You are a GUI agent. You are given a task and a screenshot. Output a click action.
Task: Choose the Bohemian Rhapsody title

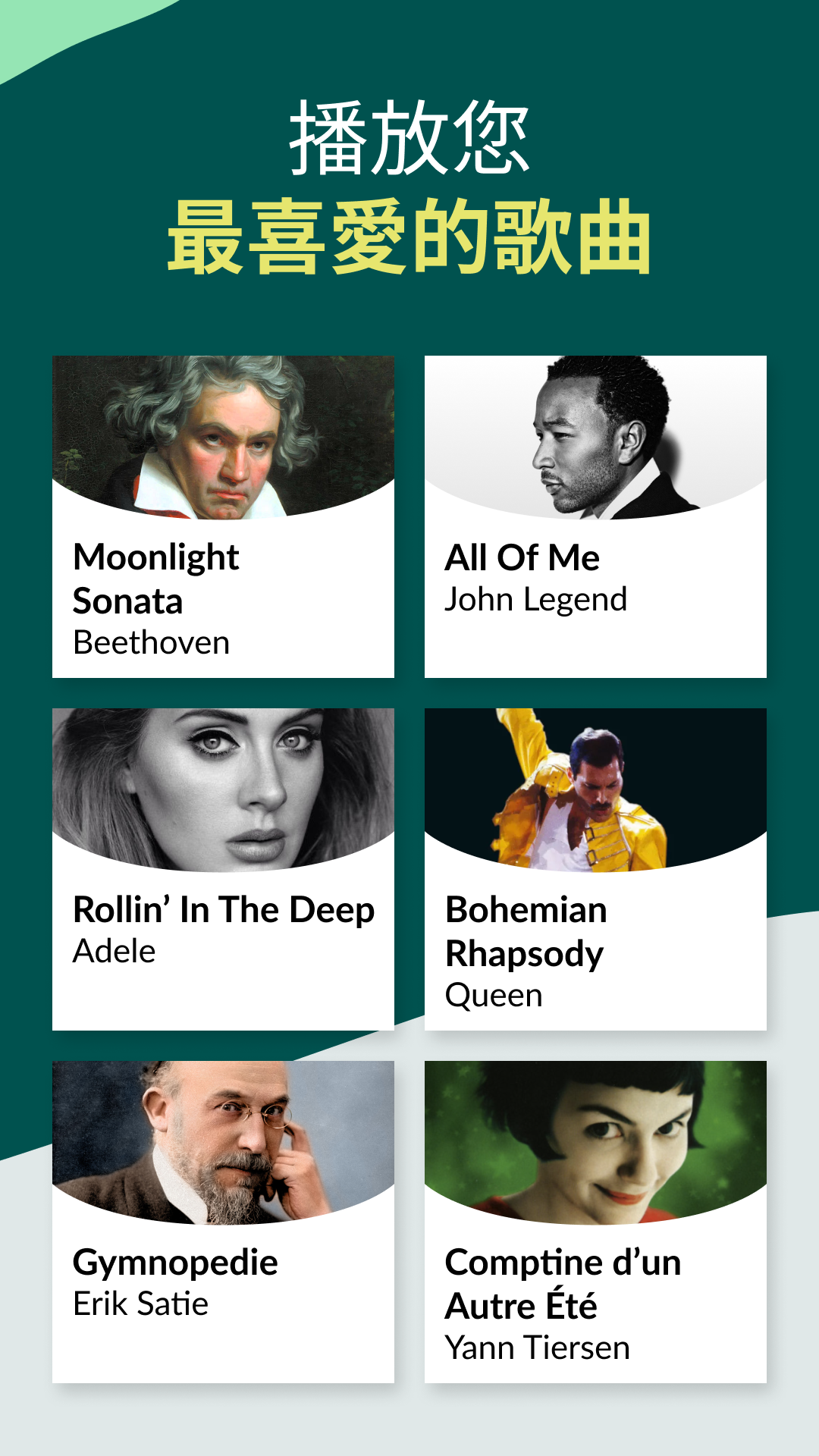526,932
